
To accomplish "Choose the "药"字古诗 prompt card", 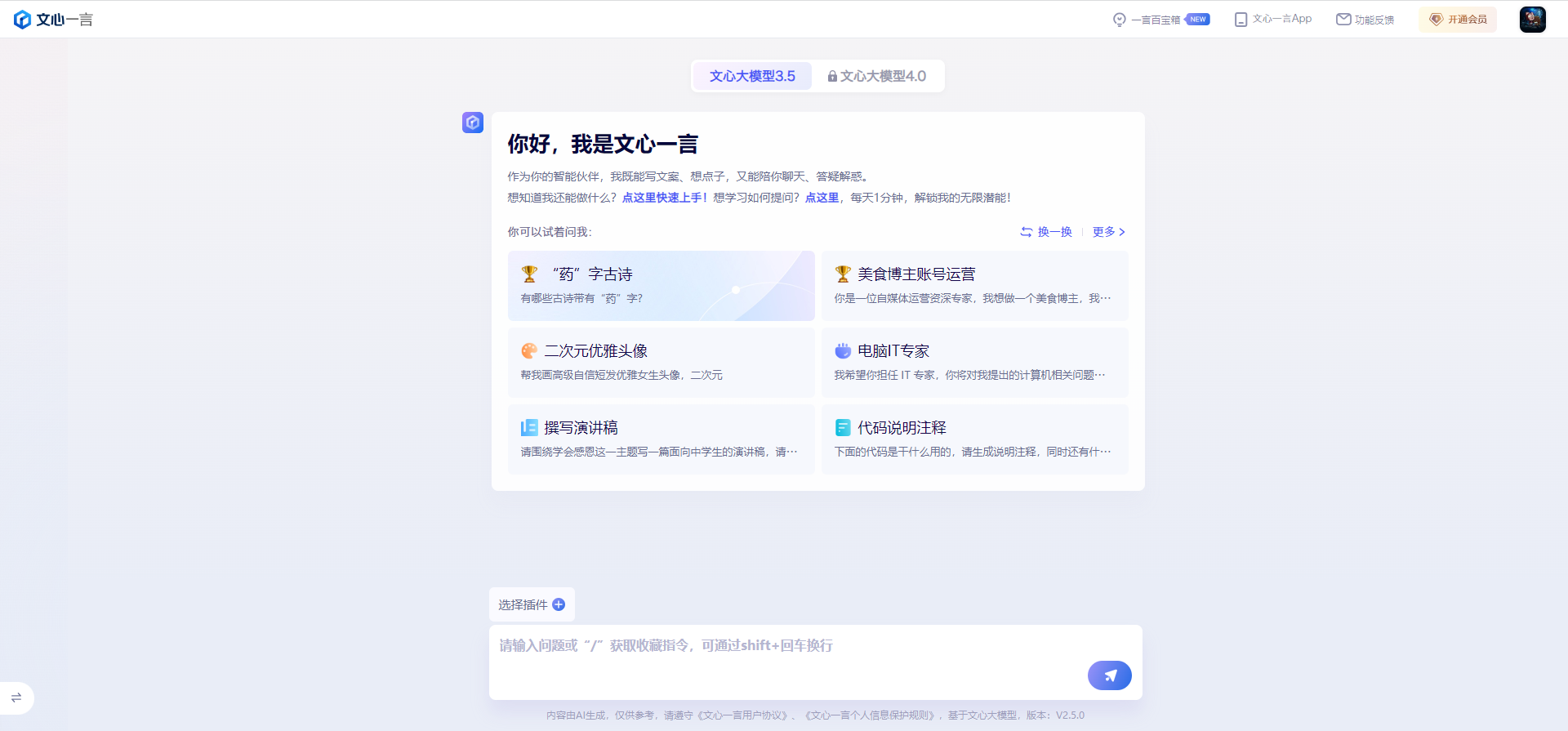I will coord(661,285).
